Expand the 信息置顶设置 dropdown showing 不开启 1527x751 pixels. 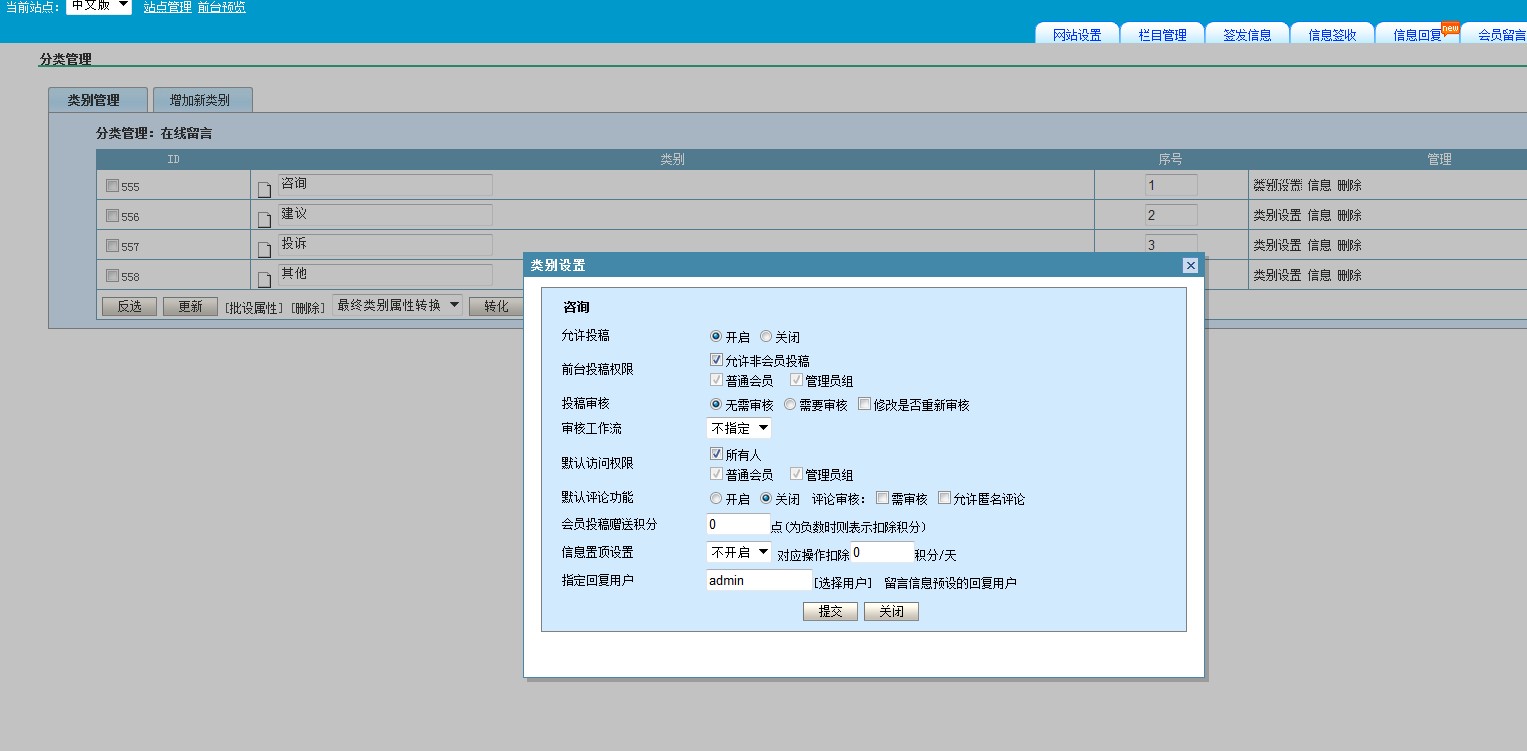[x=739, y=552]
